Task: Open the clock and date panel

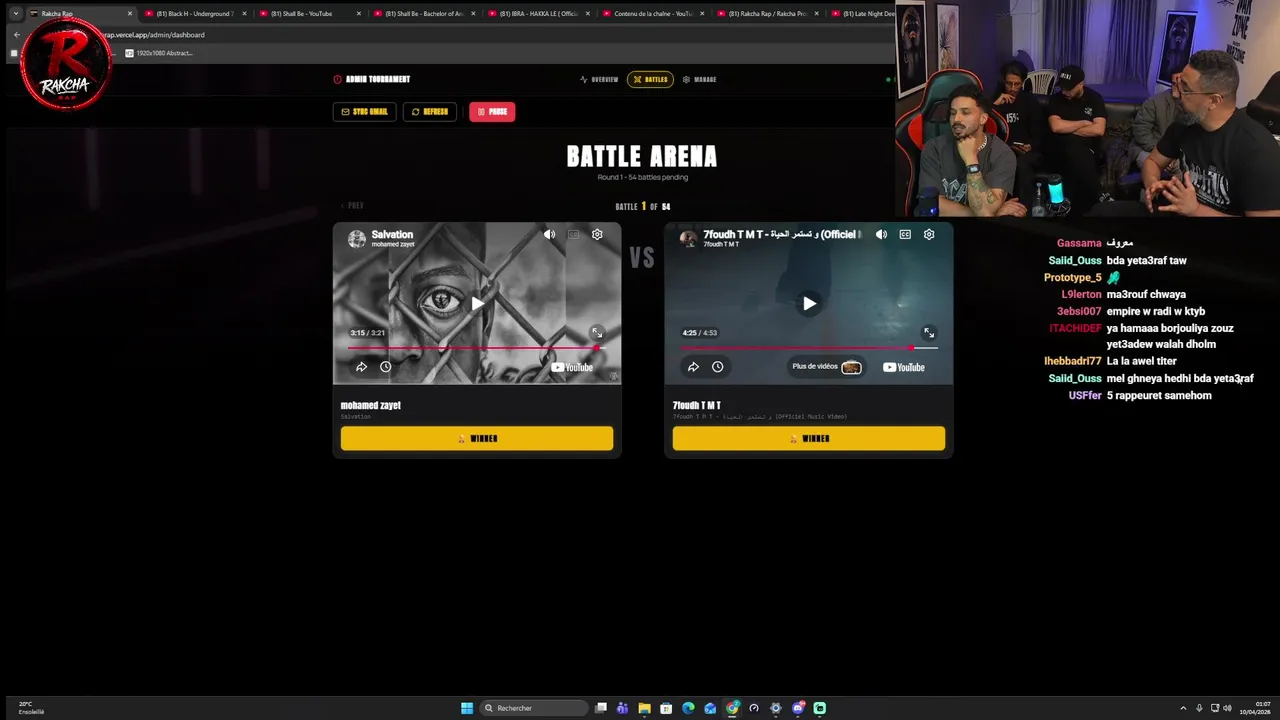Action: click(1255, 708)
